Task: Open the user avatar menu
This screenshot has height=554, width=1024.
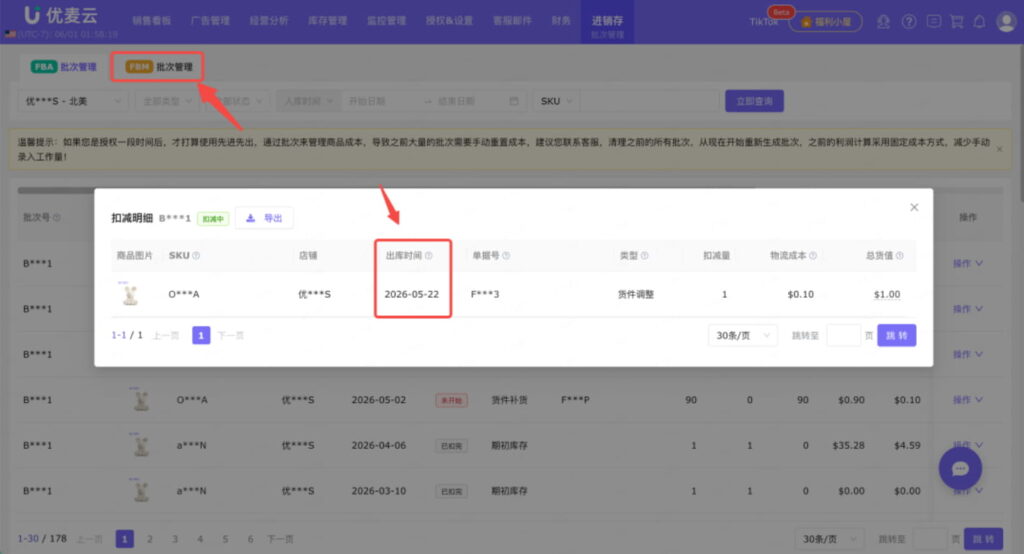Action: (x=1006, y=22)
